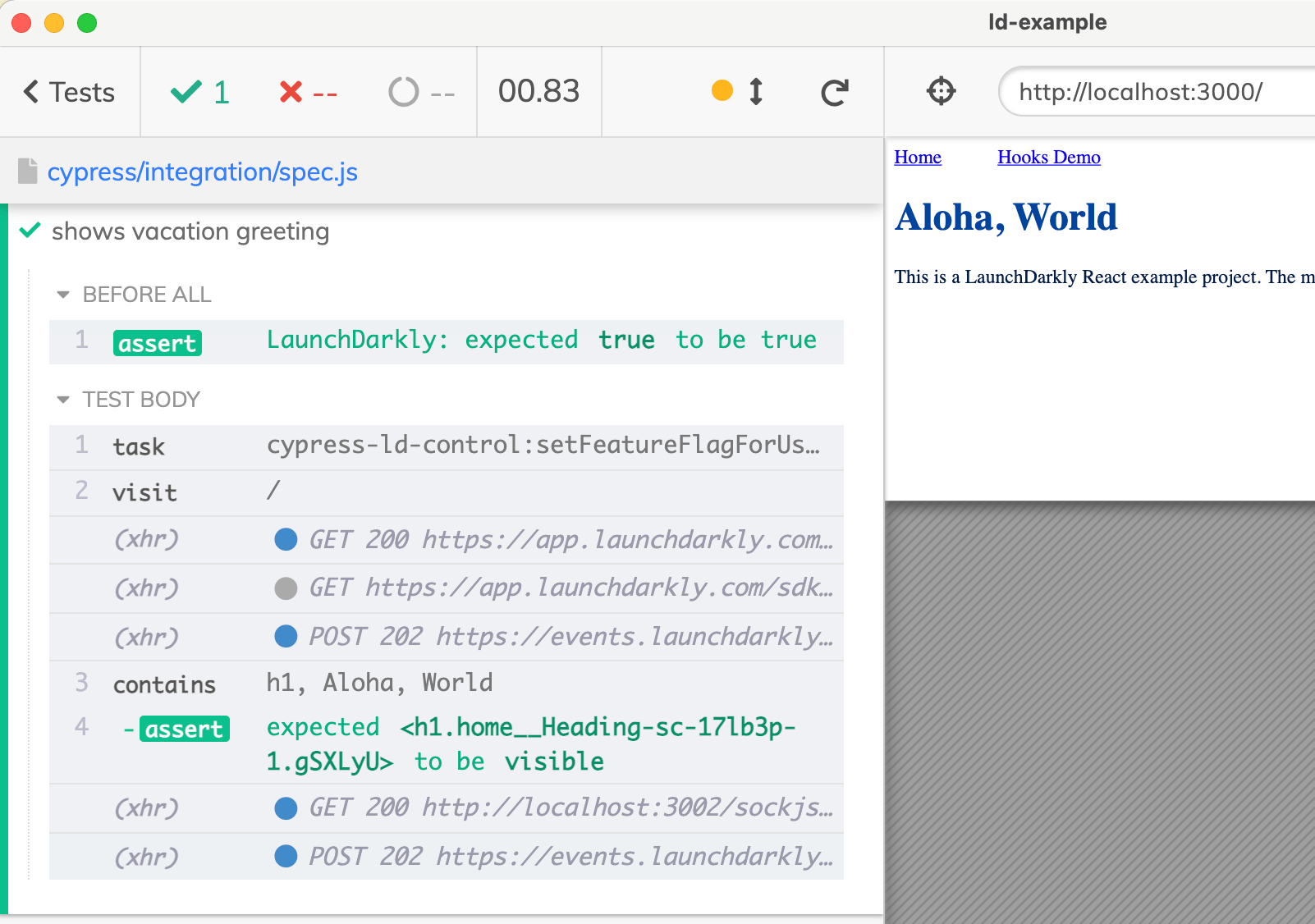
Task: Click the failed tests red X counter
Action: (x=308, y=92)
